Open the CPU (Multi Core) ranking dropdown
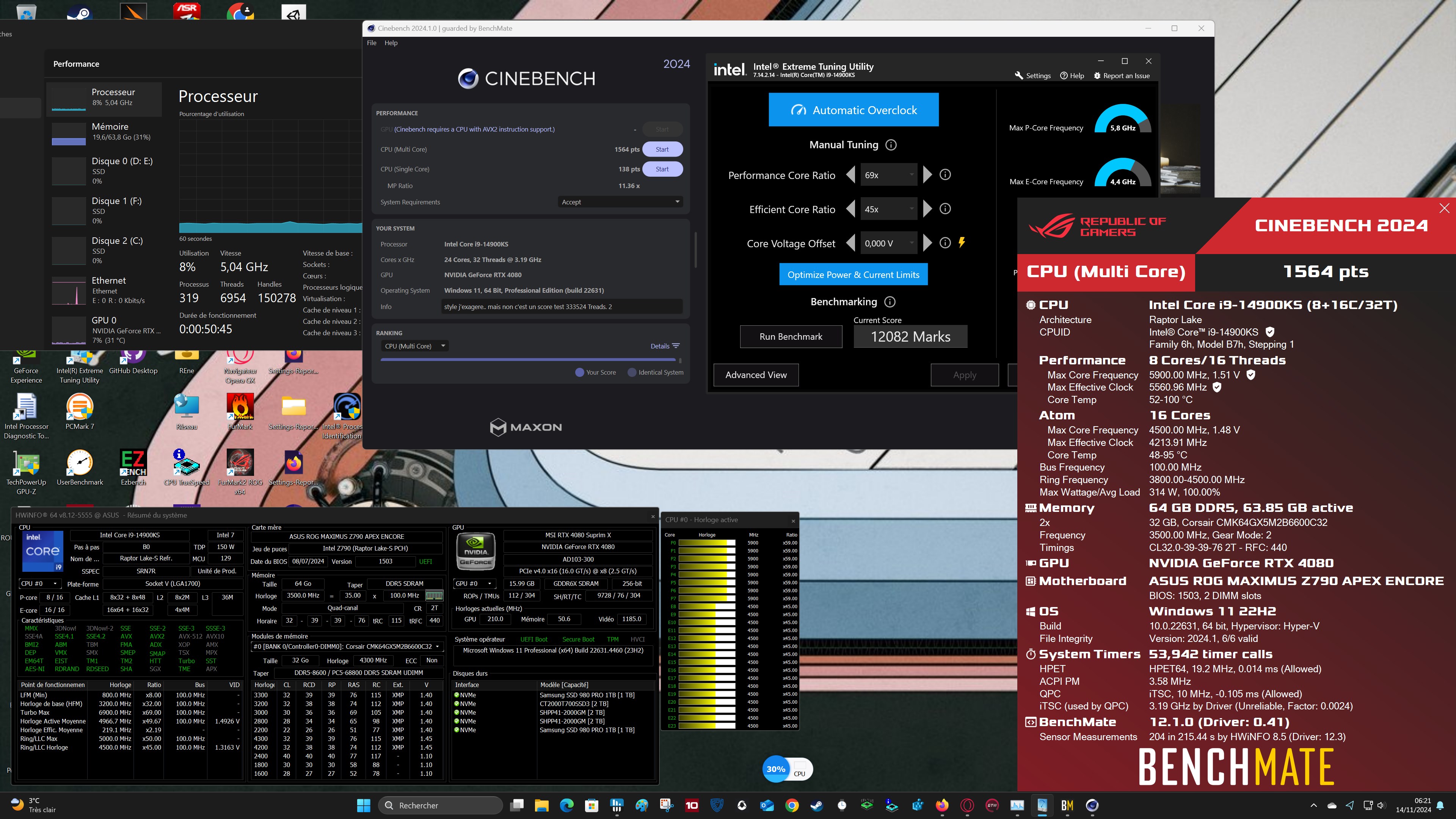This screenshot has width=1456, height=819. (414, 346)
